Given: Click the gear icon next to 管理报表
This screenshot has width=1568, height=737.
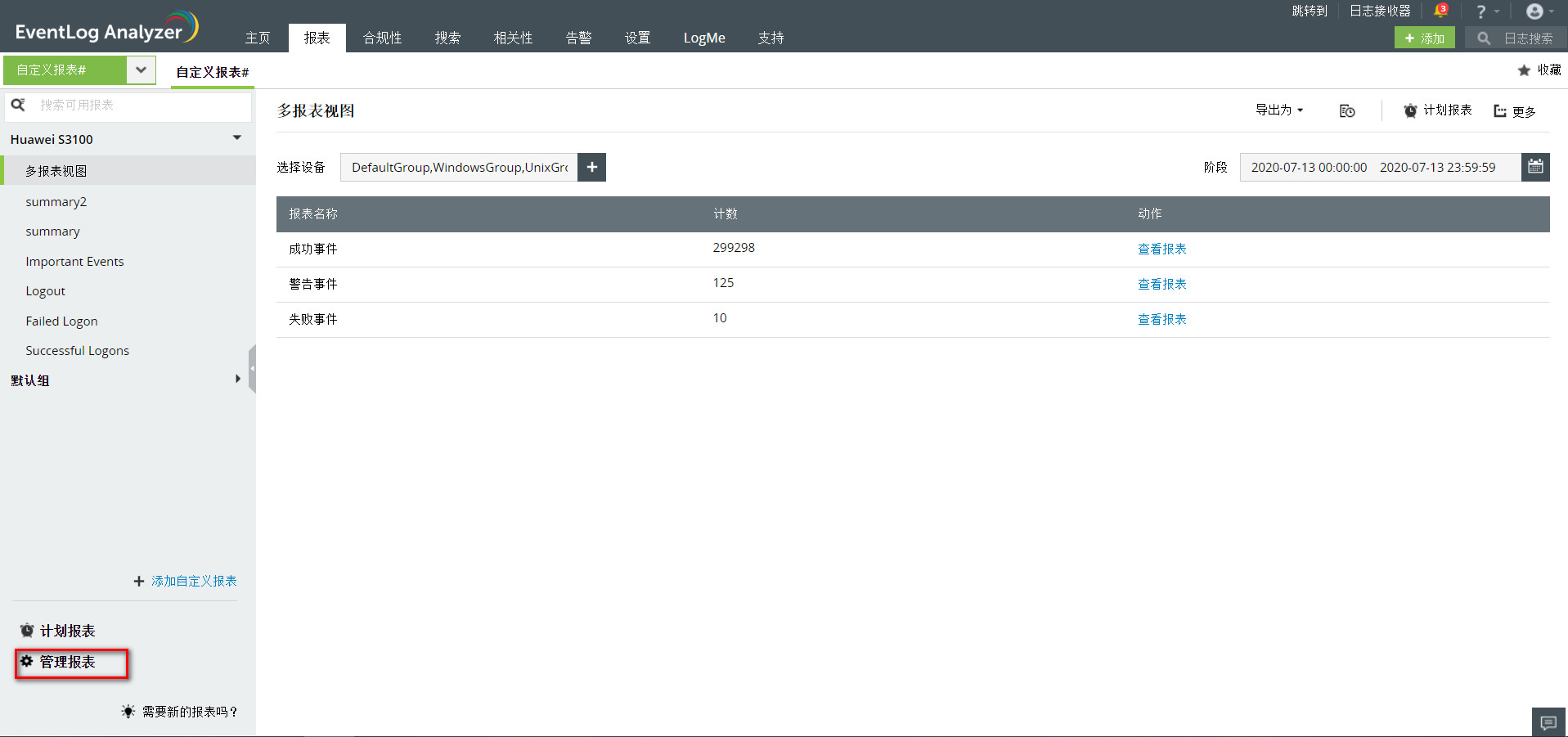Looking at the screenshot, I should pyautogui.click(x=26, y=661).
